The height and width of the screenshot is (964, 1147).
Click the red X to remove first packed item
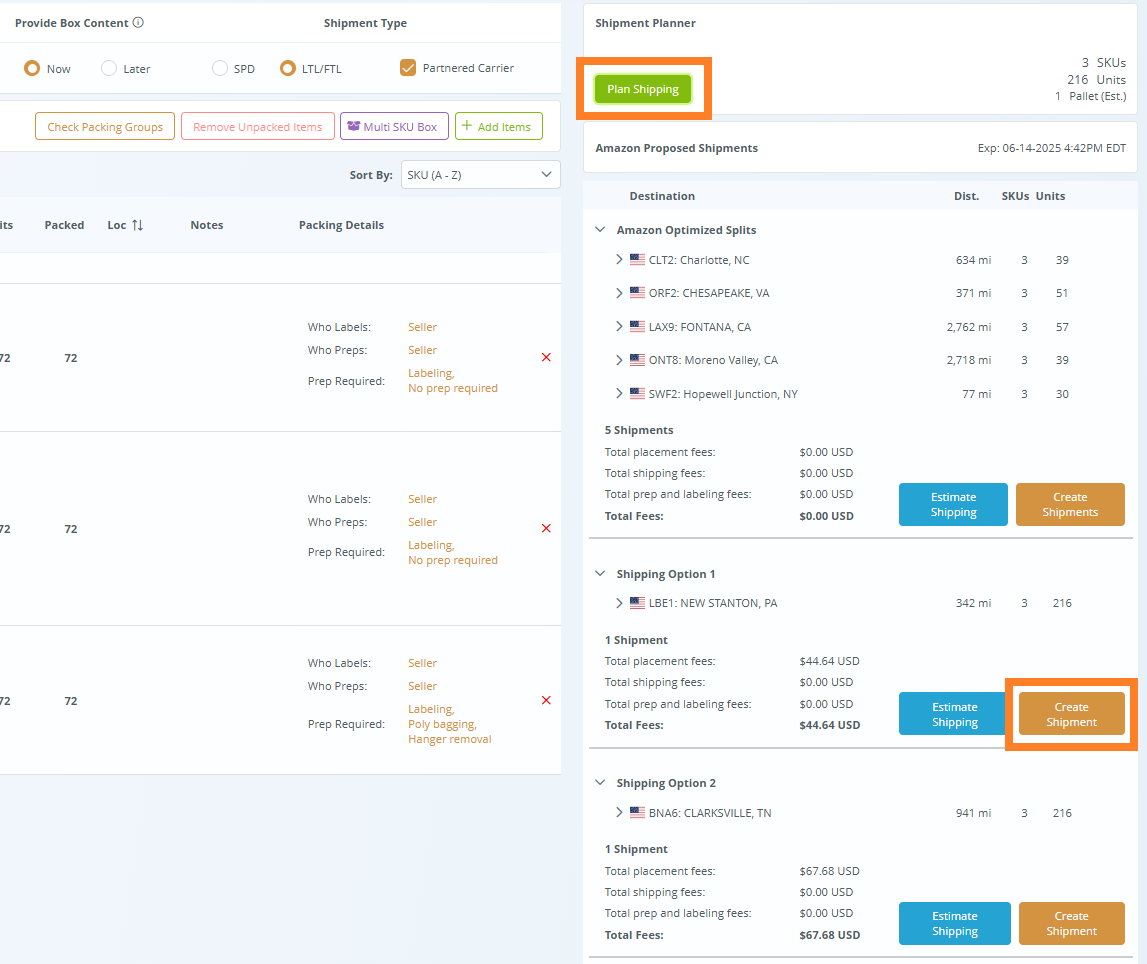click(x=546, y=356)
